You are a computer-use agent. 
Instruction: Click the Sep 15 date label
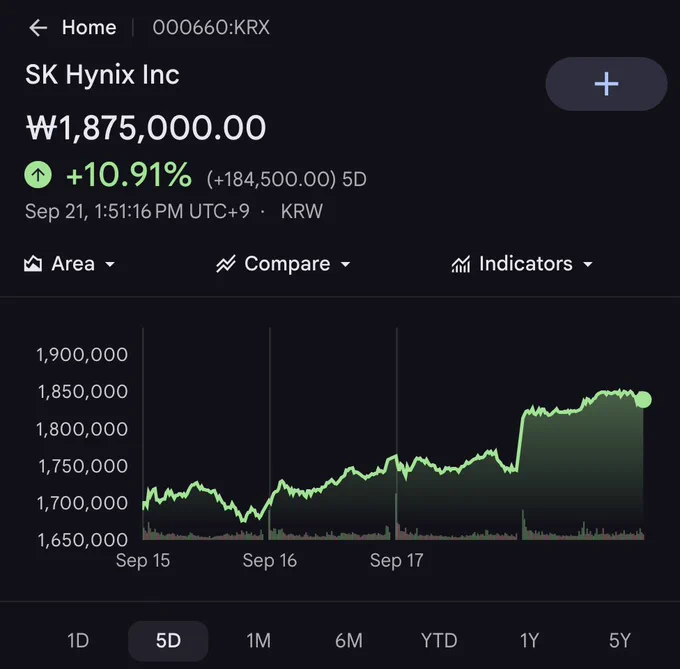pos(143,560)
